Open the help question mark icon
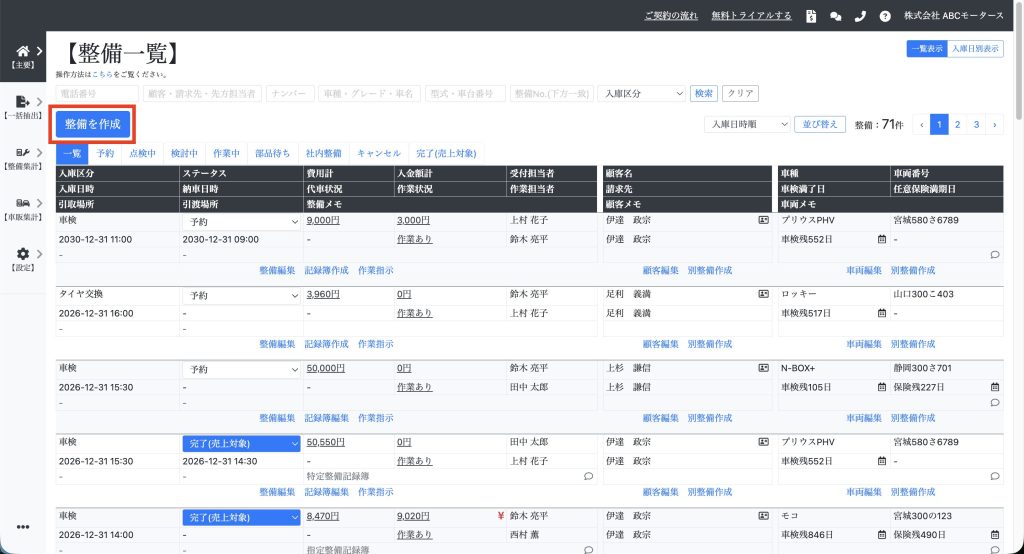Viewport: 1024px width, 554px height. [885, 16]
